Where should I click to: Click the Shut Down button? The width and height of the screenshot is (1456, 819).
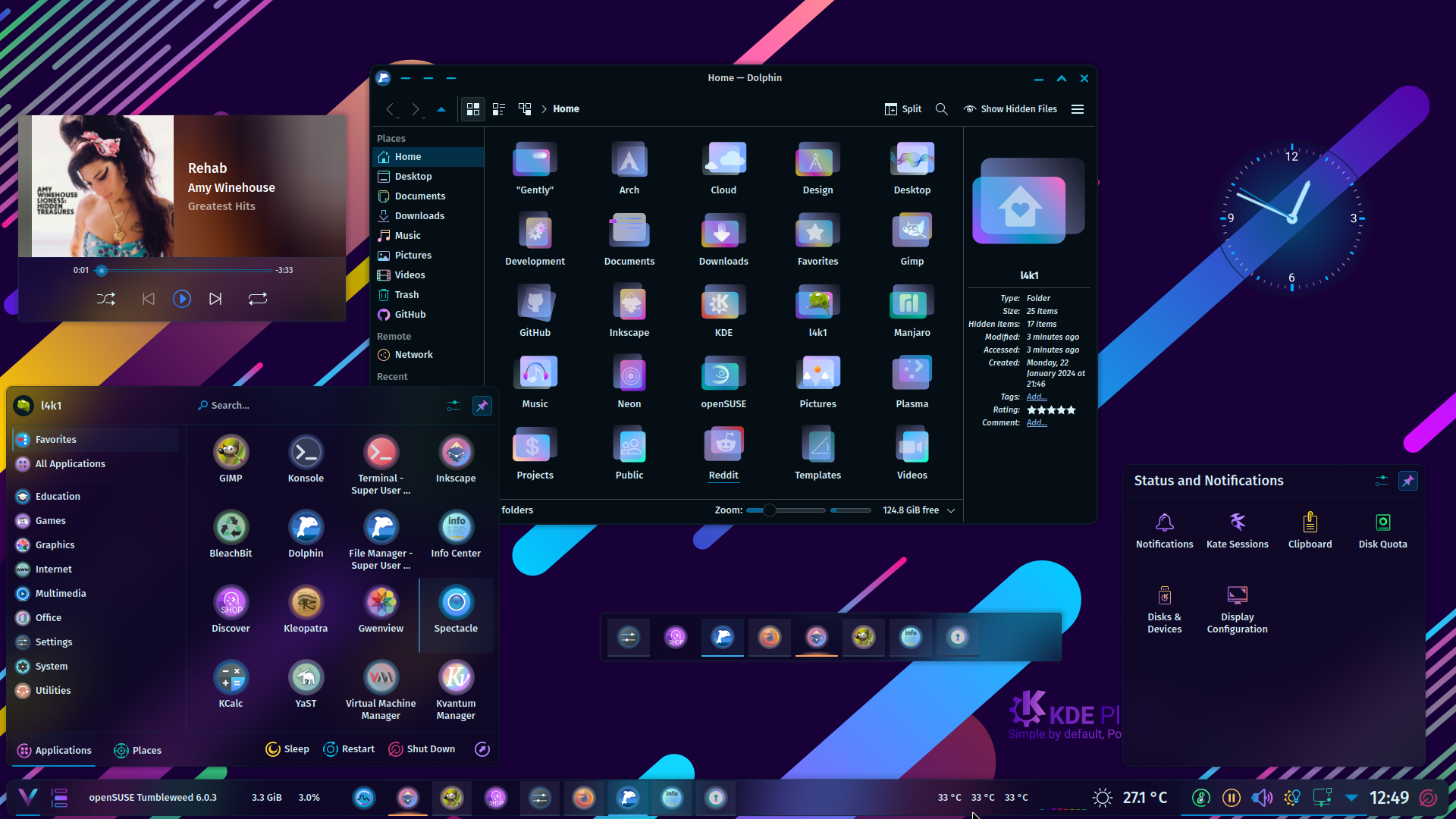click(422, 749)
